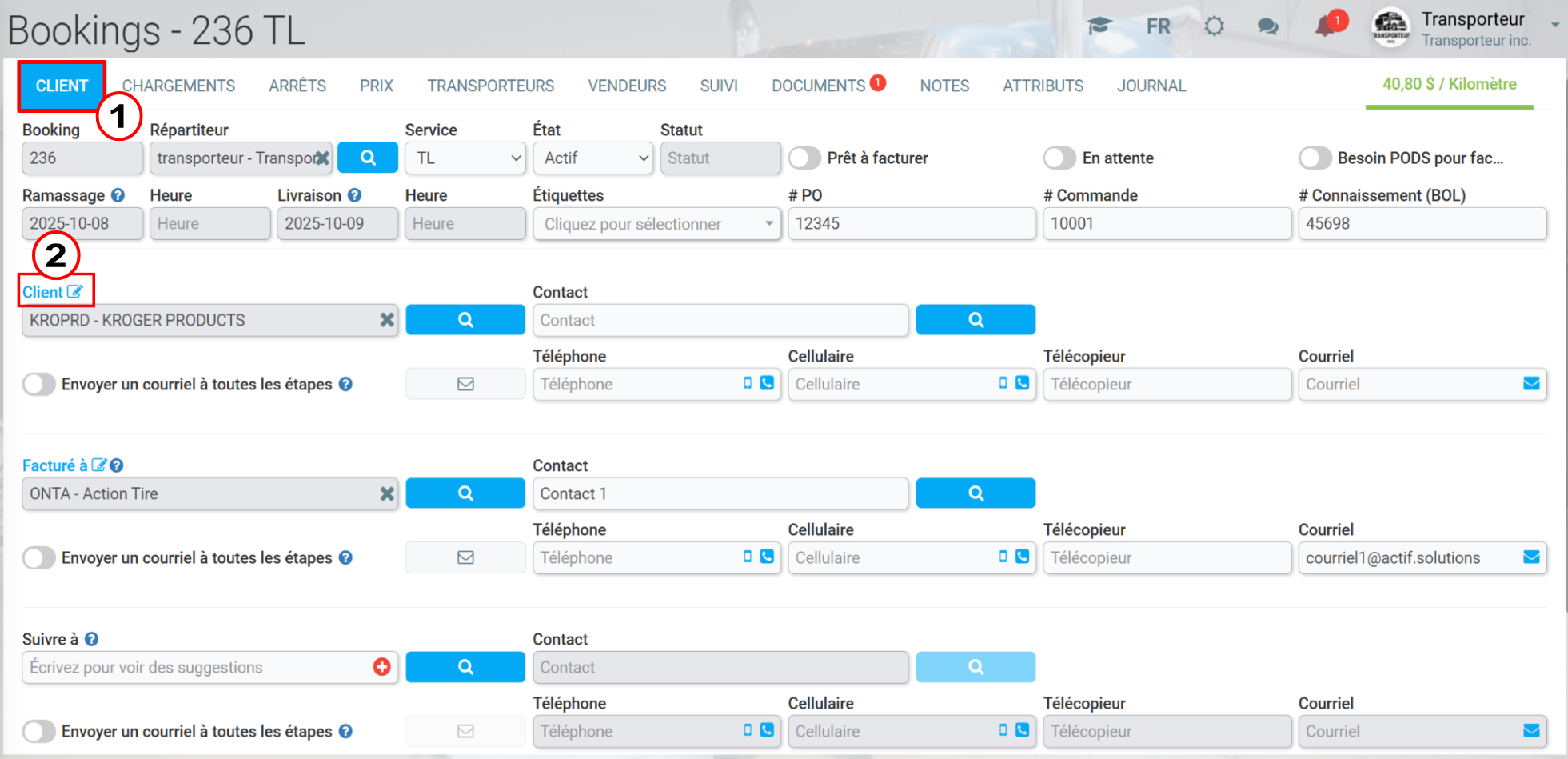This screenshot has height=759, width=1568.
Task: Enable the En attente switch
Action: pyautogui.click(x=1060, y=158)
